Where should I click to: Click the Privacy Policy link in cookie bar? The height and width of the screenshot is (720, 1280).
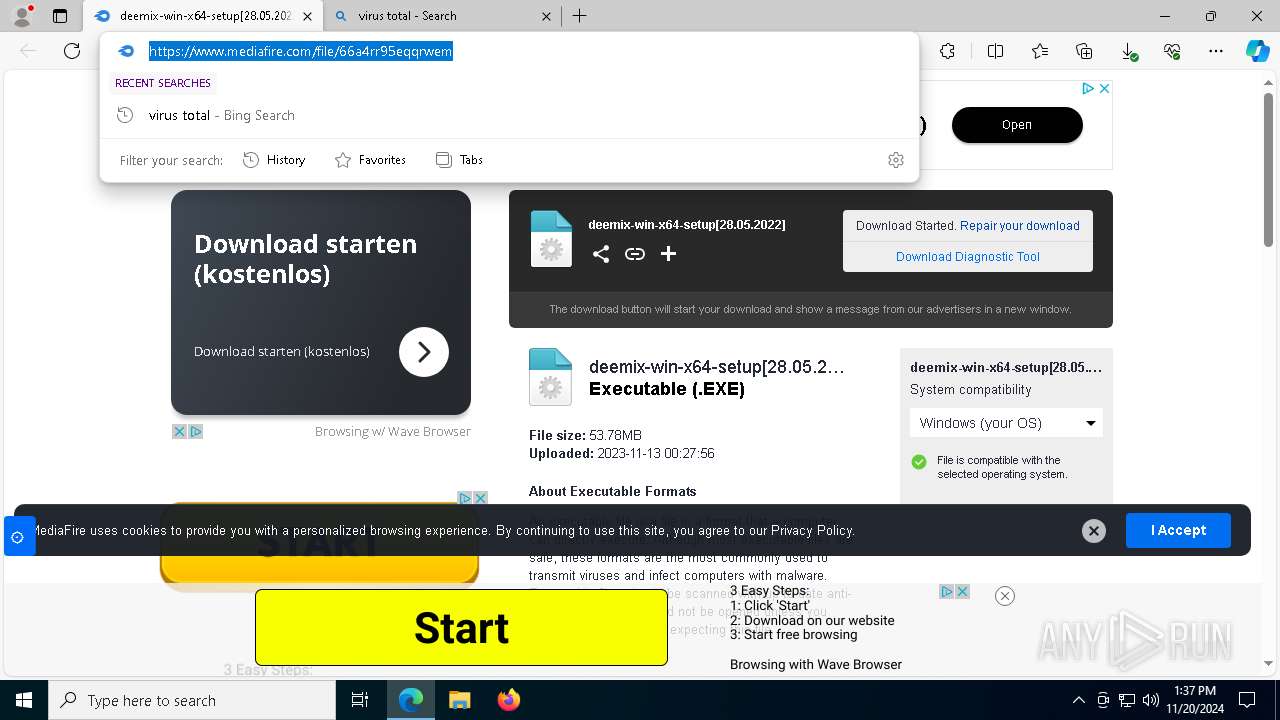[x=812, y=531]
